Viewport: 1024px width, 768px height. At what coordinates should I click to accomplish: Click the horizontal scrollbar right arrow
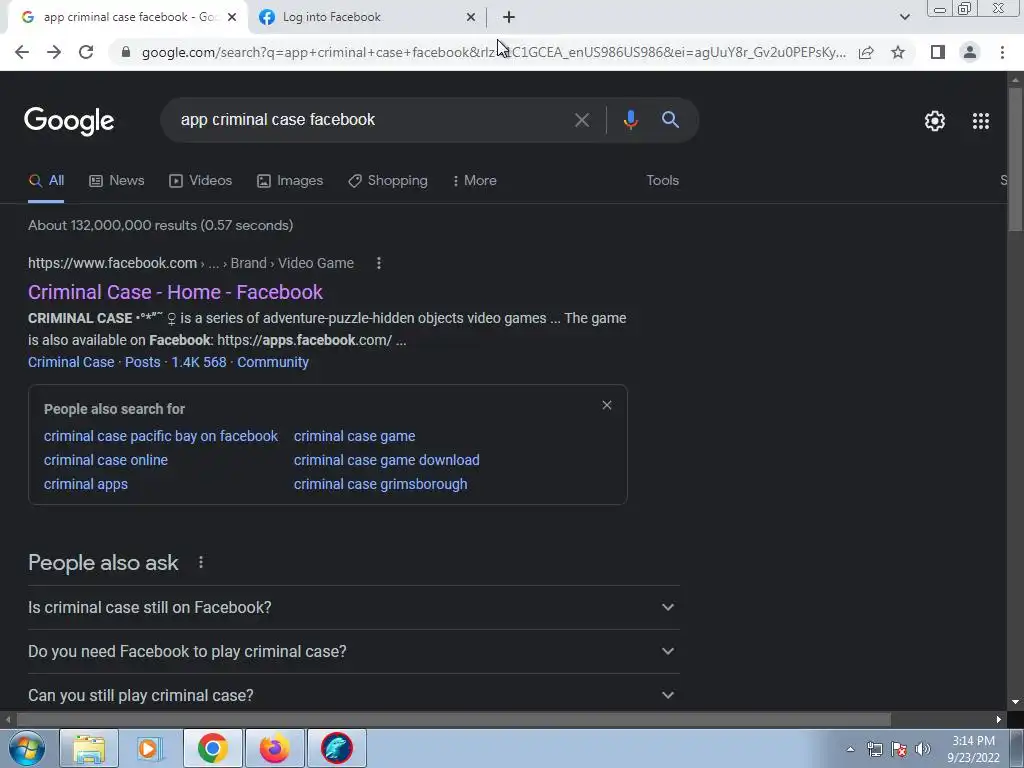(999, 720)
